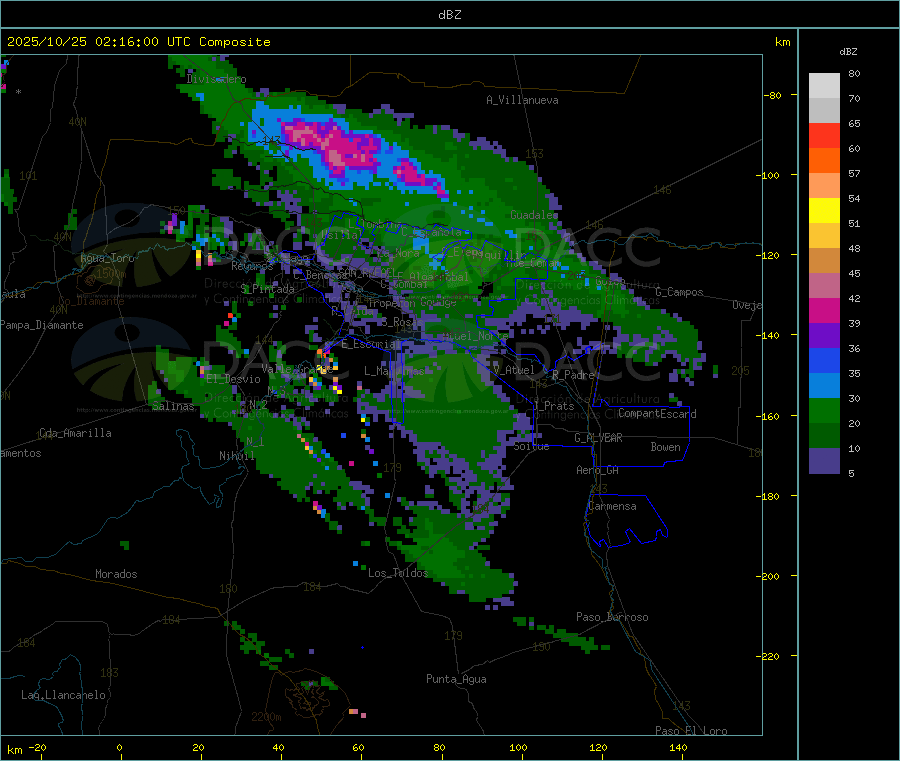
Task: Click the Agua_Toro map label
Action: pos(107,258)
